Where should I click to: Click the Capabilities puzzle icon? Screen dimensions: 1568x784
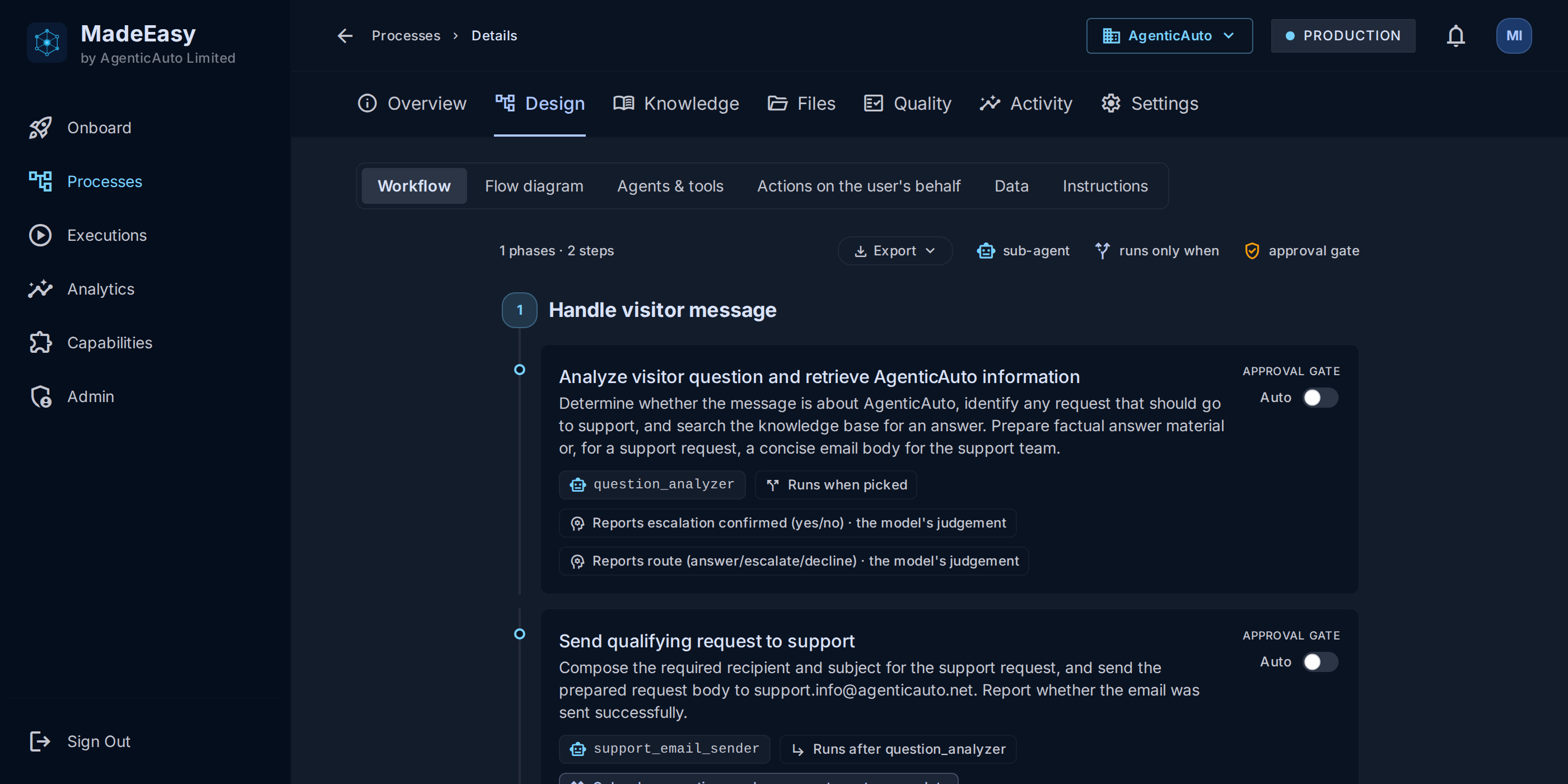point(40,343)
